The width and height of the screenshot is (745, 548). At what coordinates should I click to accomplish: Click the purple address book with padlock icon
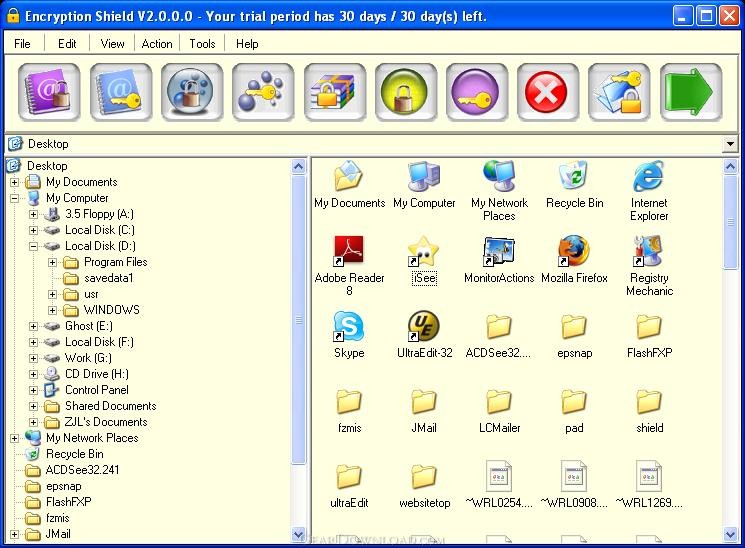(x=49, y=92)
